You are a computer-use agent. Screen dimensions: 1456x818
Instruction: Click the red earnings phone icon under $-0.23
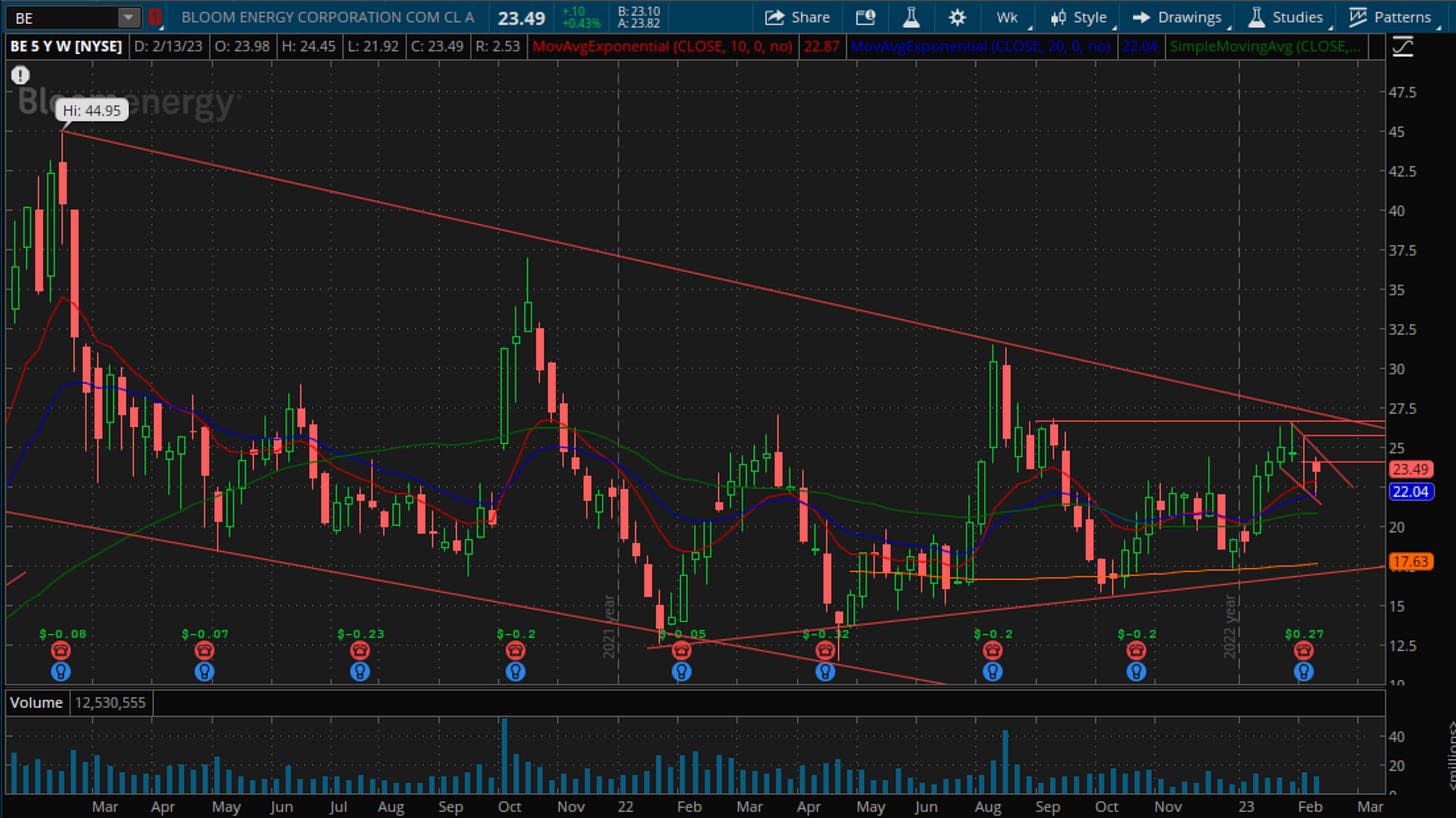click(360, 651)
